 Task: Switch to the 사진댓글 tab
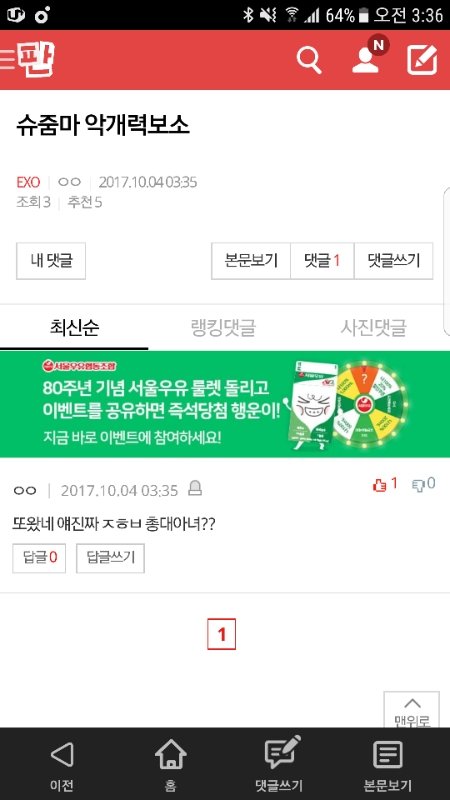coord(373,327)
